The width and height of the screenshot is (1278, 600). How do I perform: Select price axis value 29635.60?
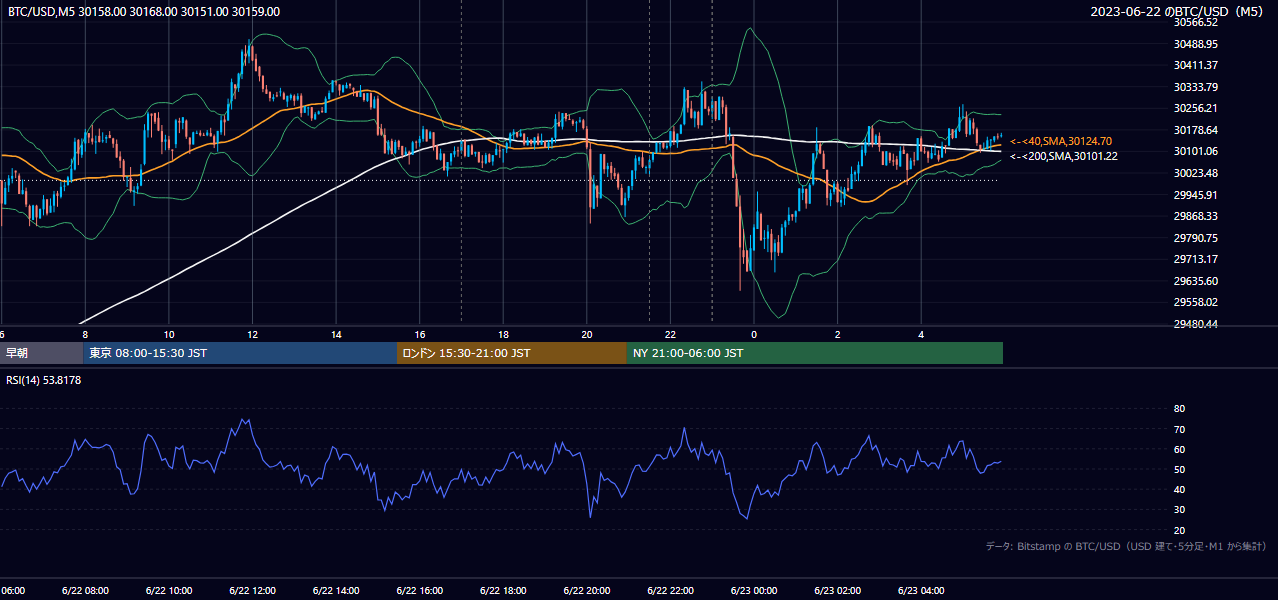click(1195, 281)
